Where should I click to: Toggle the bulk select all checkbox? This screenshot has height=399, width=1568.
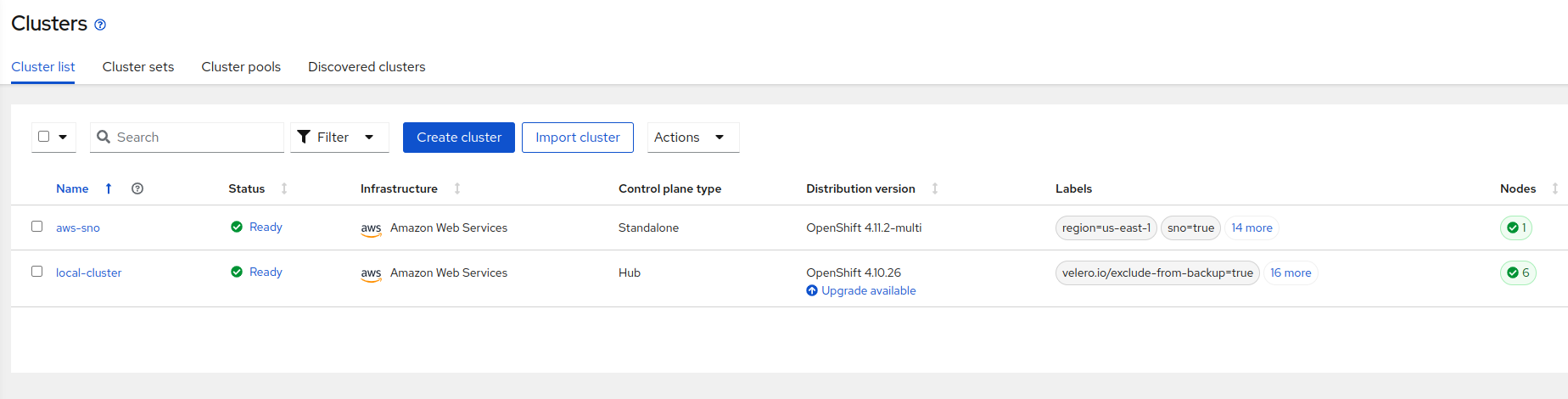point(44,136)
